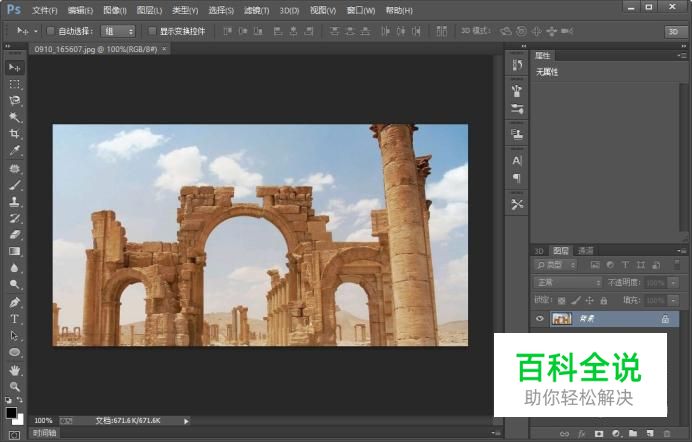Check the 显示变换控件 option
Screen dimensions: 692x442
152,31
